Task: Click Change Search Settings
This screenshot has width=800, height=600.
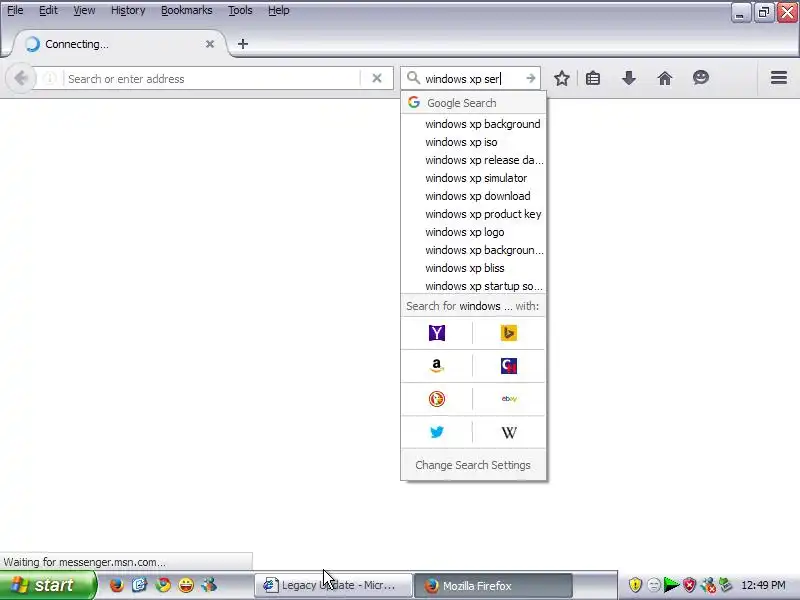Action: click(x=473, y=465)
